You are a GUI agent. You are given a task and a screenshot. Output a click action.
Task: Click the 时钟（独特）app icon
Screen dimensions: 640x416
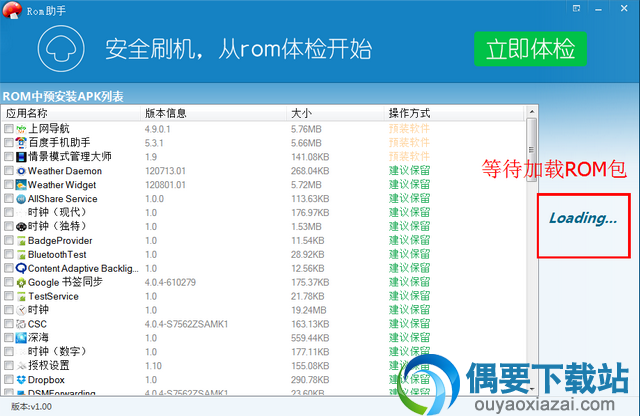[x=21, y=227]
